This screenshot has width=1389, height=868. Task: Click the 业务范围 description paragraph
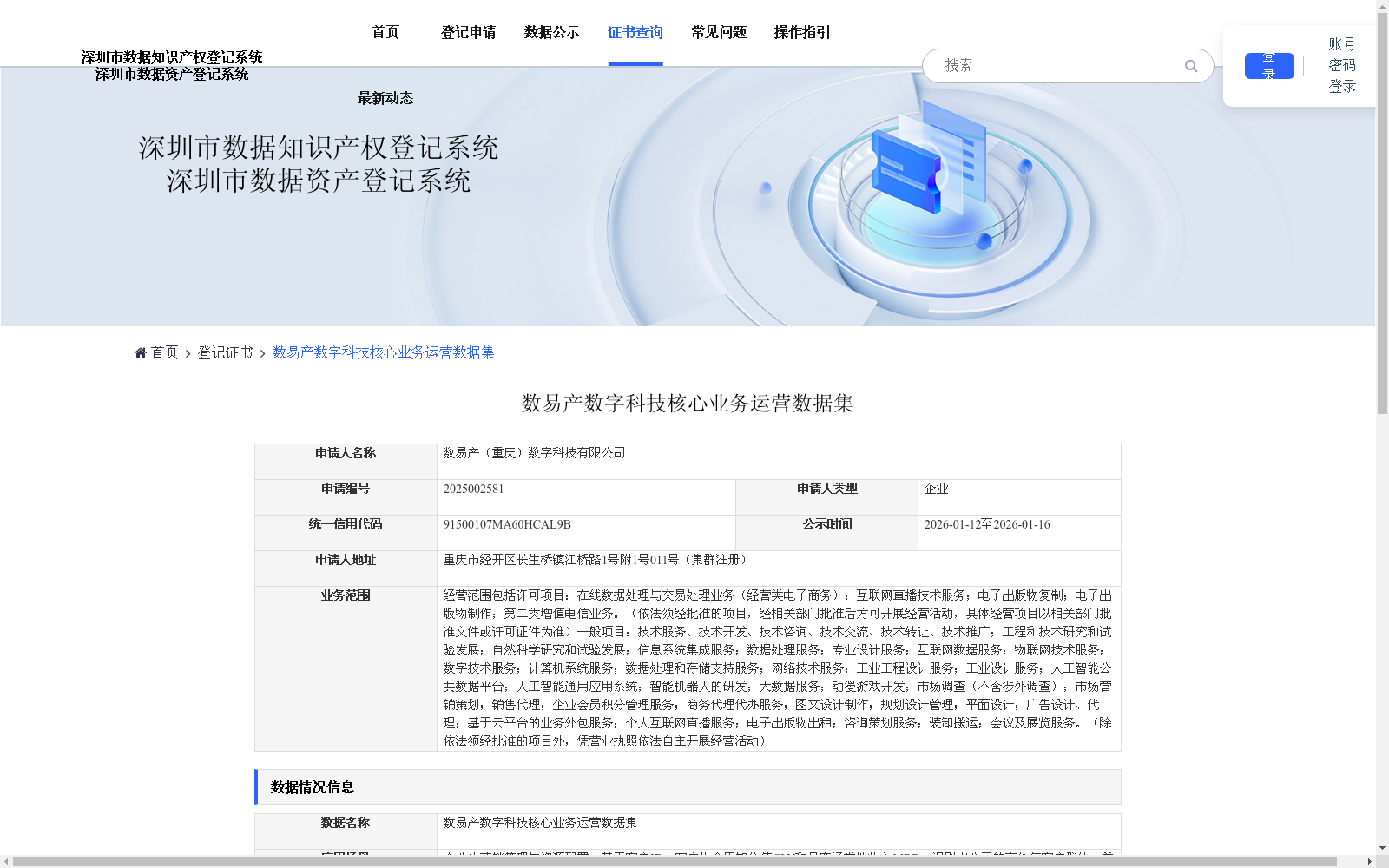pos(778,668)
